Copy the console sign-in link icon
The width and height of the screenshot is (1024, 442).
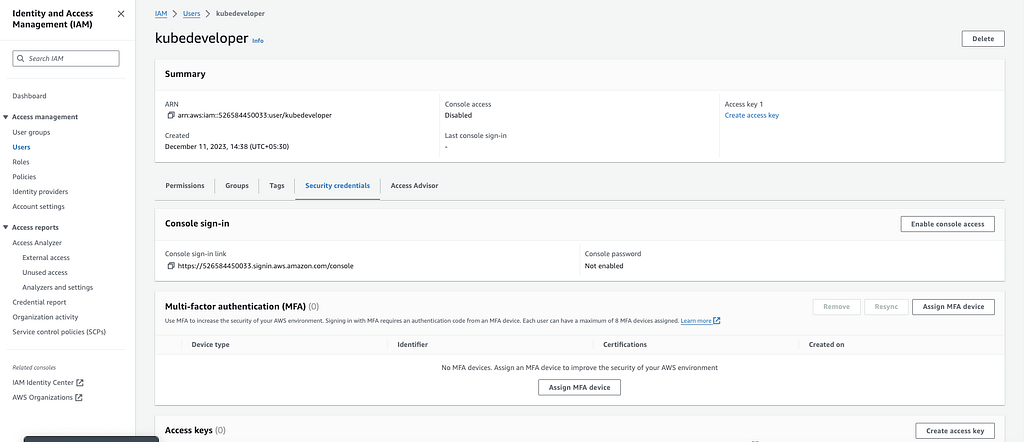click(171, 266)
